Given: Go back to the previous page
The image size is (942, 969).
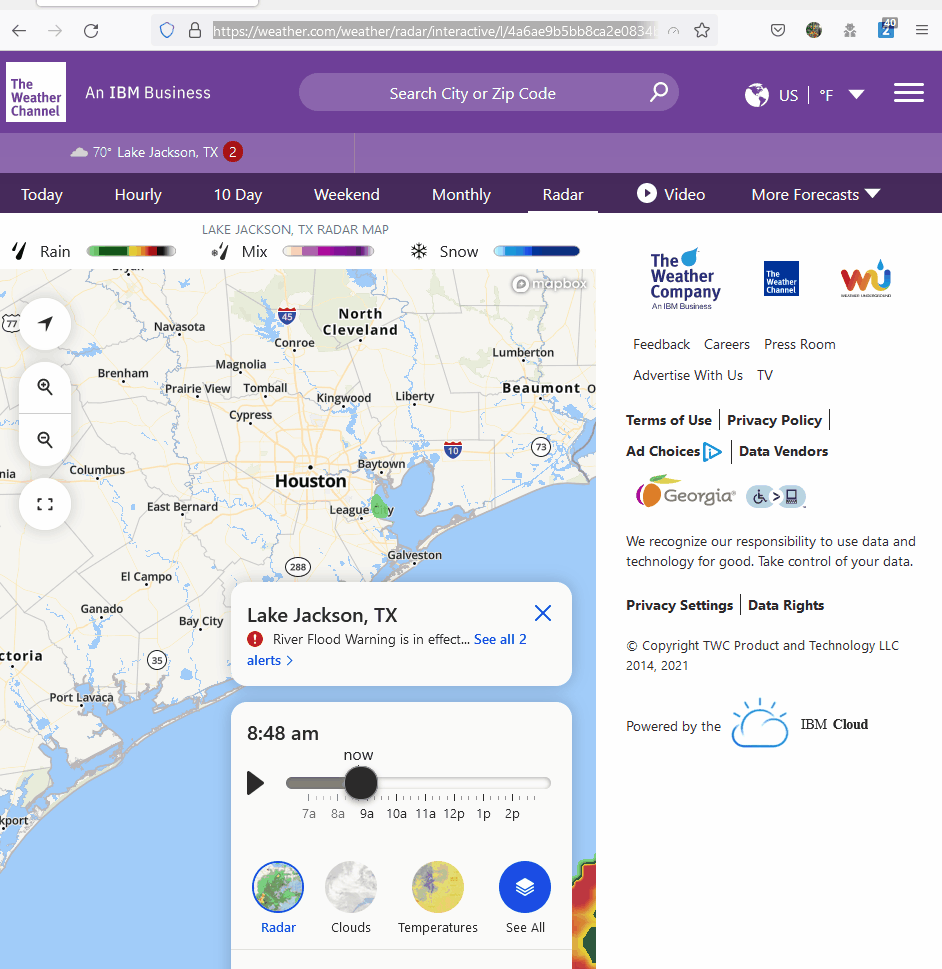Looking at the screenshot, I should pos(19,30).
